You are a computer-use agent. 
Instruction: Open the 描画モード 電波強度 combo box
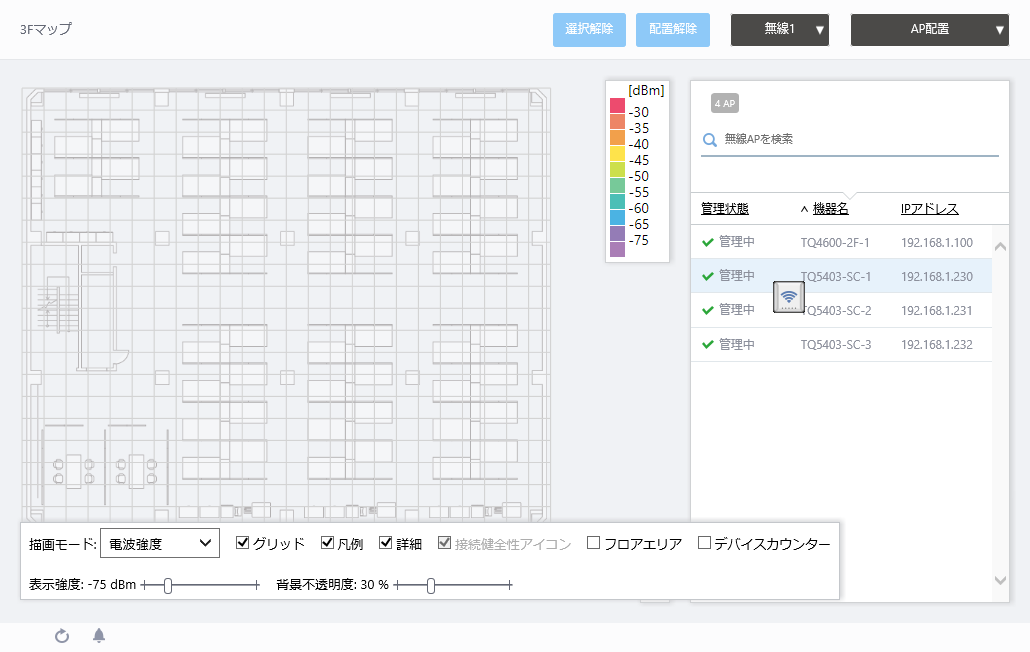(x=160, y=544)
